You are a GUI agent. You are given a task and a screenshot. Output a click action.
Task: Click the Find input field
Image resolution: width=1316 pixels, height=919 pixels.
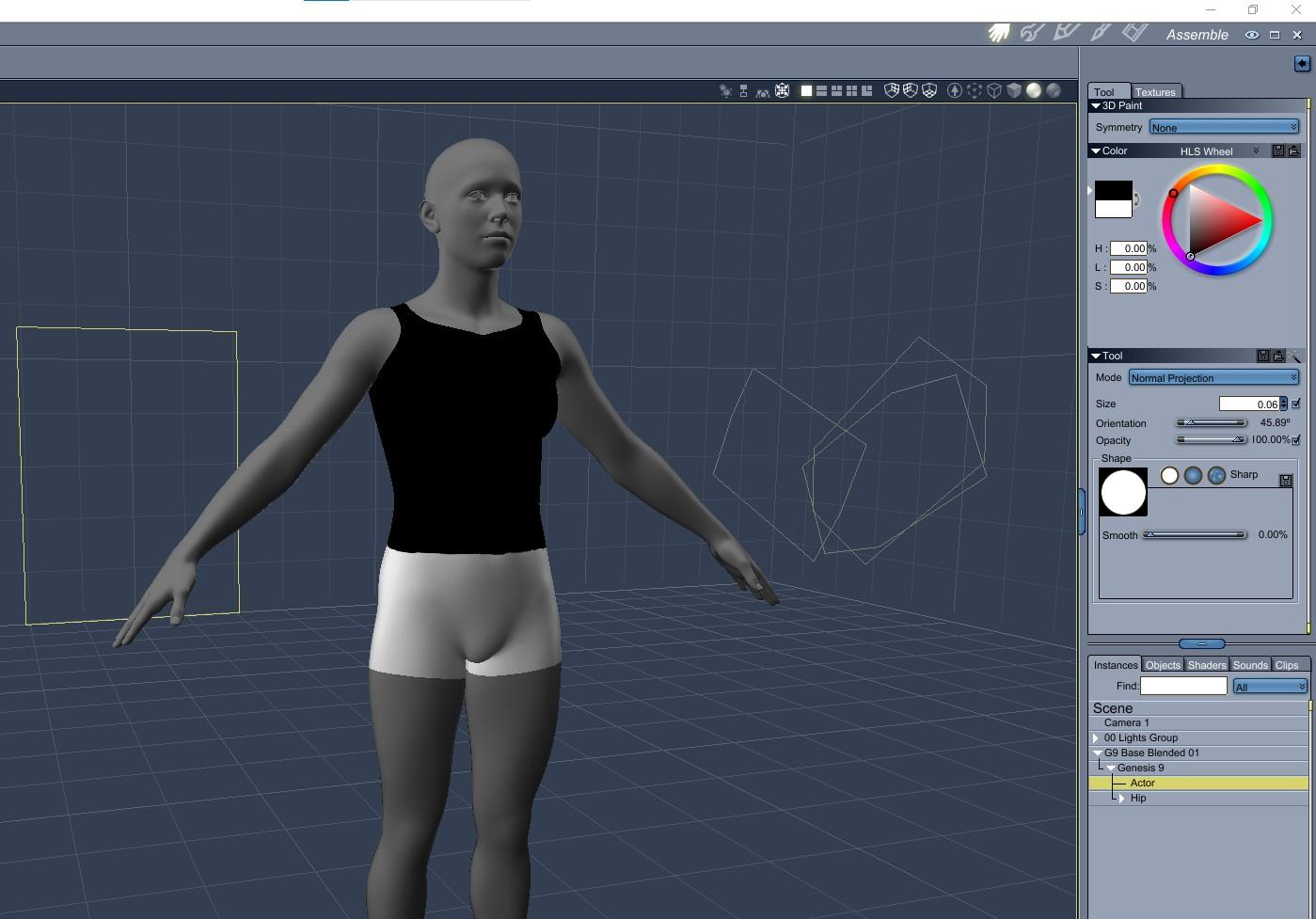(1183, 686)
